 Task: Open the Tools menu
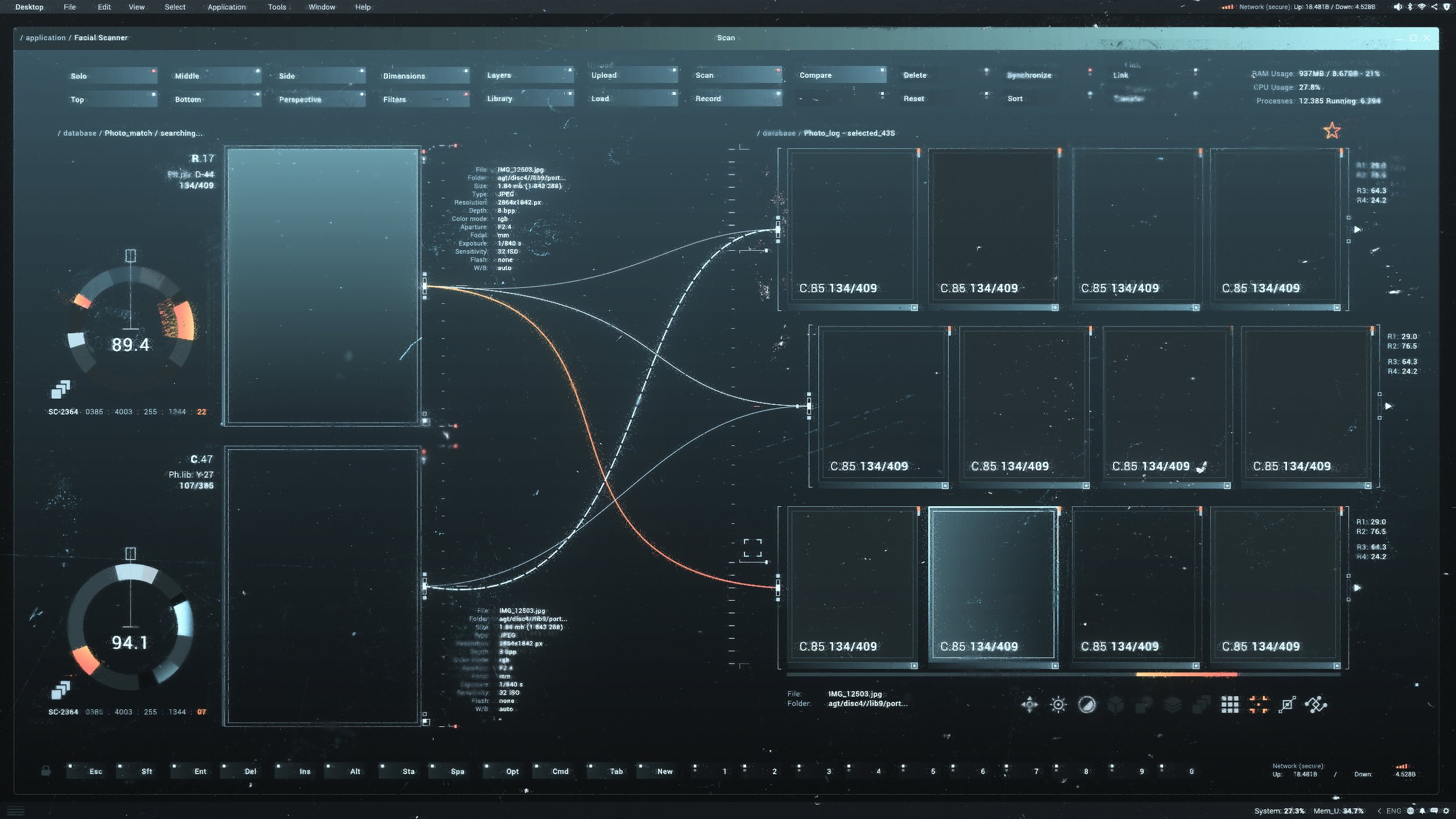pyautogui.click(x=277, y=7)
